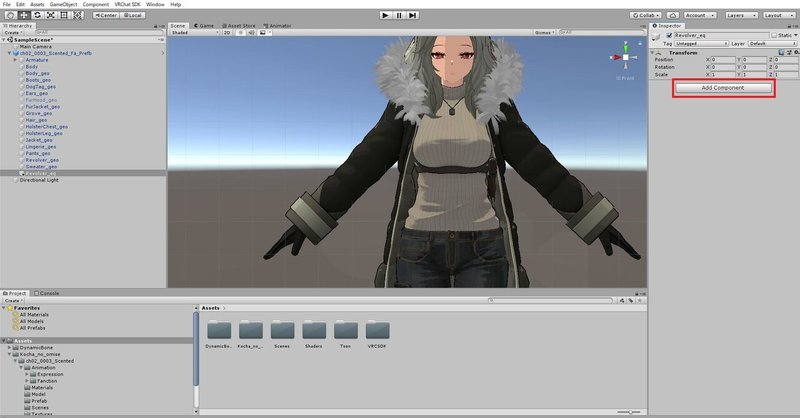Viewport: 800px width, 418px height.
Task: Advance one frame with the Step button
Action: point(413,15)
